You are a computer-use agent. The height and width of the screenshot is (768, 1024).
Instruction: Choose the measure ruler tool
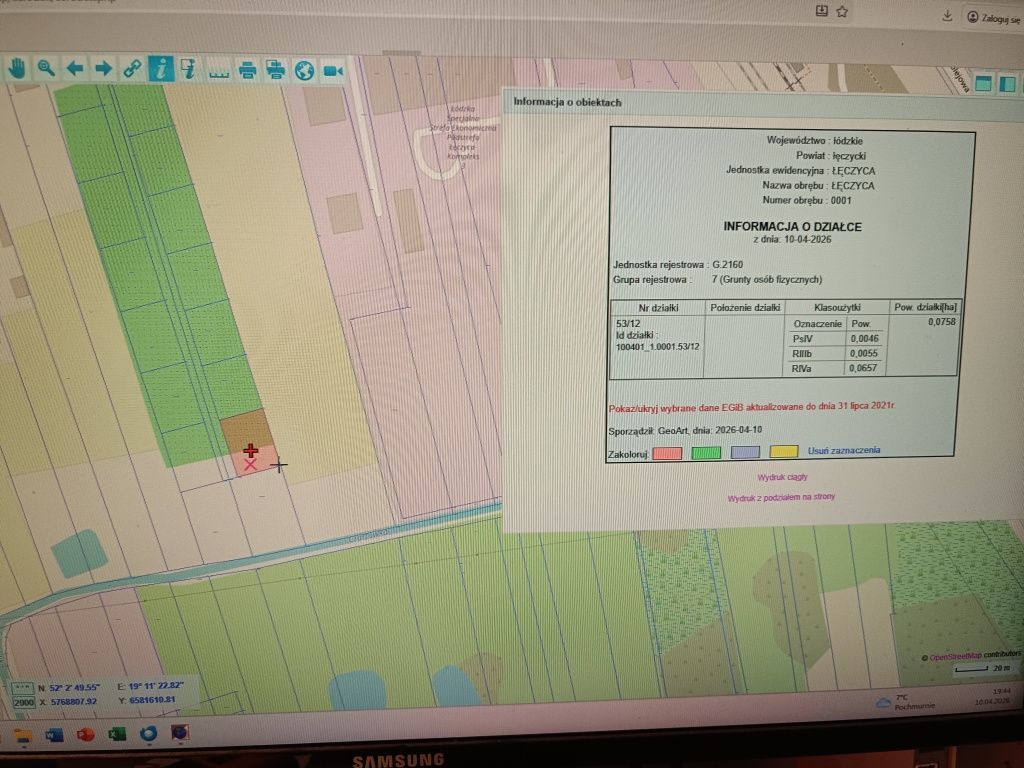(x=219, y=71)
